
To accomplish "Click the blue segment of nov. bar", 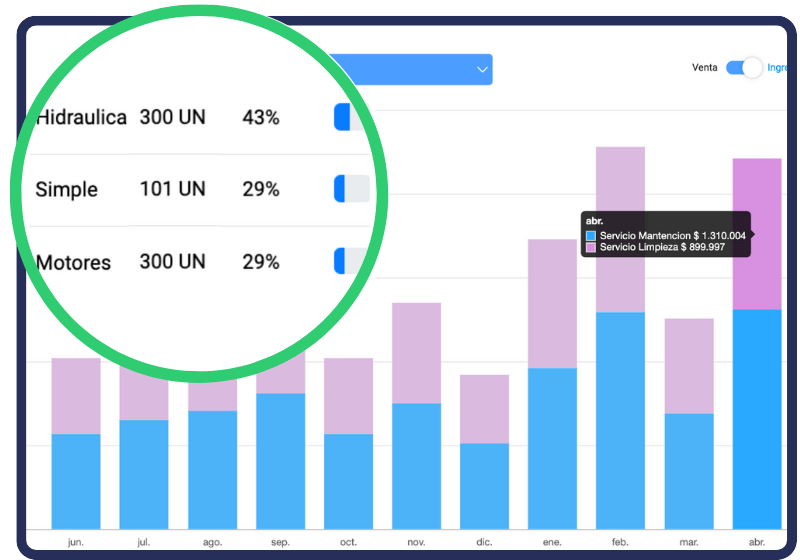I will tap(416, 466).
